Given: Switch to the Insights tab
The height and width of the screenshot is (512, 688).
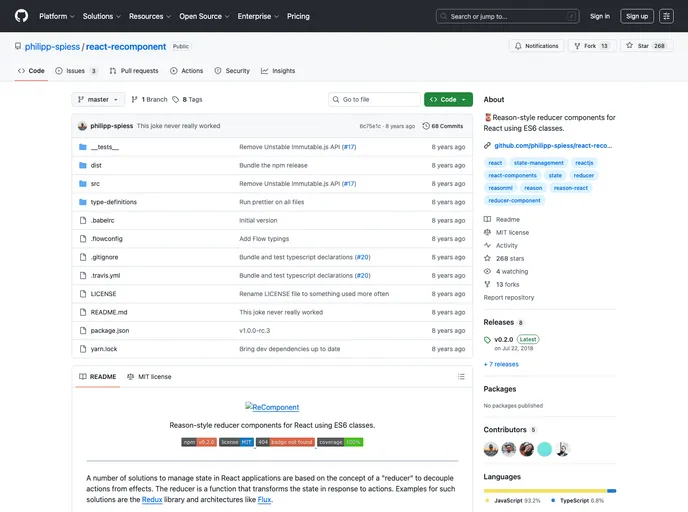Looking at the screenshot, I should click(x=278, y=71).
